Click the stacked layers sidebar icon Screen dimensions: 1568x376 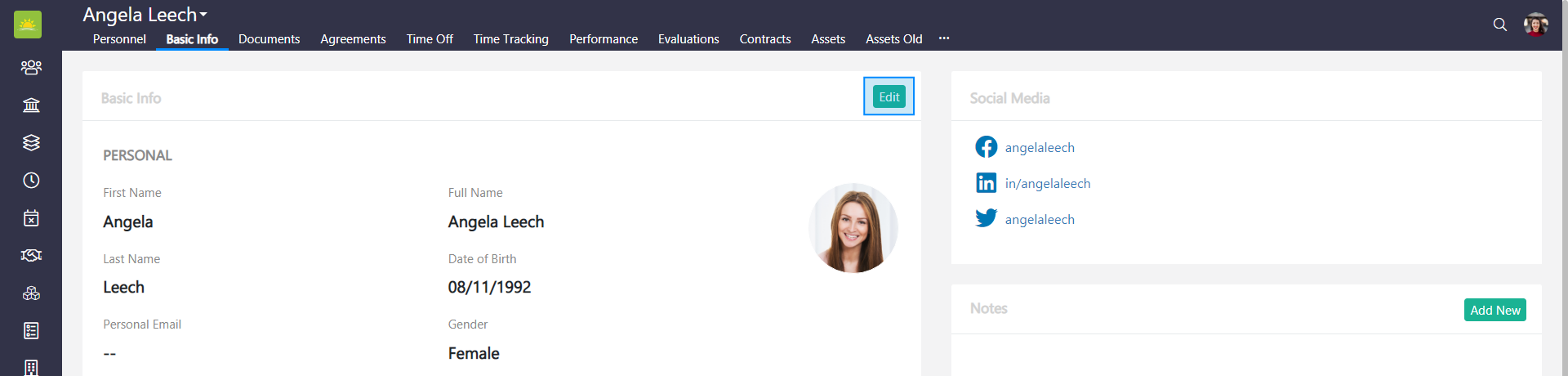[x=31, y=142]
